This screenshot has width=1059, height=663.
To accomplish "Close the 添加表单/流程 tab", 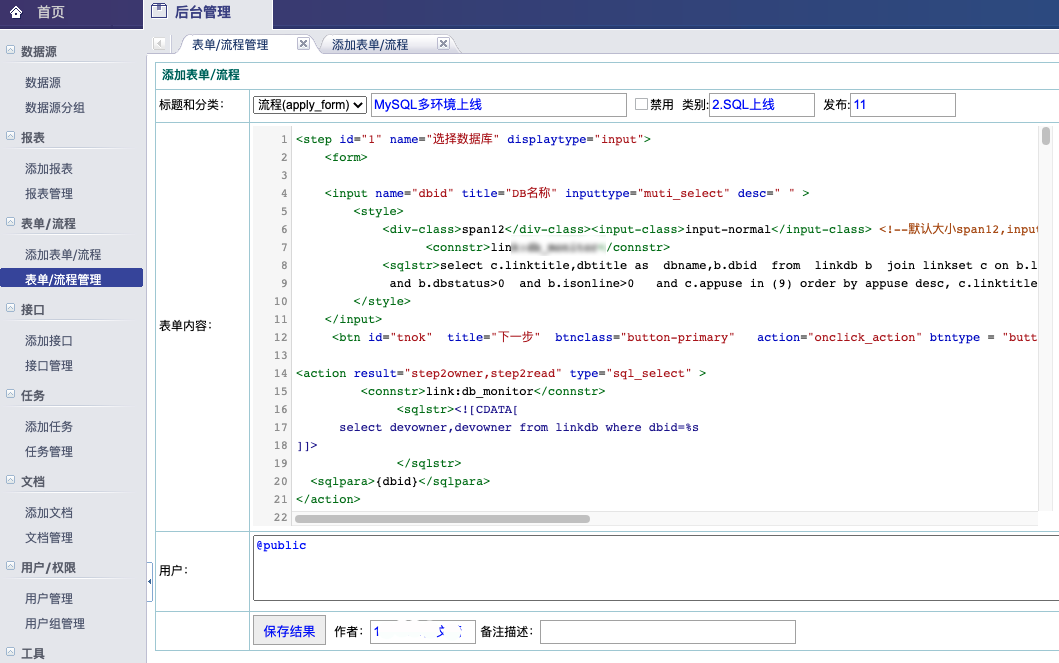I will pyautogui.click(x=443, y=44).
